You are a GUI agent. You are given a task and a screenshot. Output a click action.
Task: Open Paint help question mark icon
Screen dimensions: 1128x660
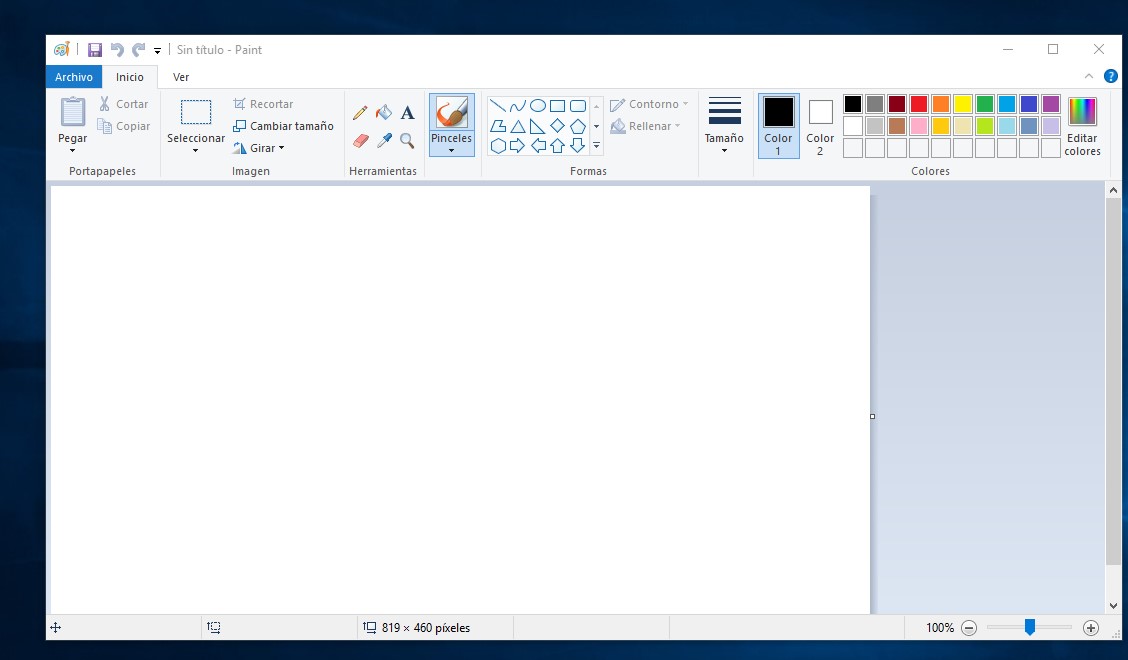click(1111, 76)
